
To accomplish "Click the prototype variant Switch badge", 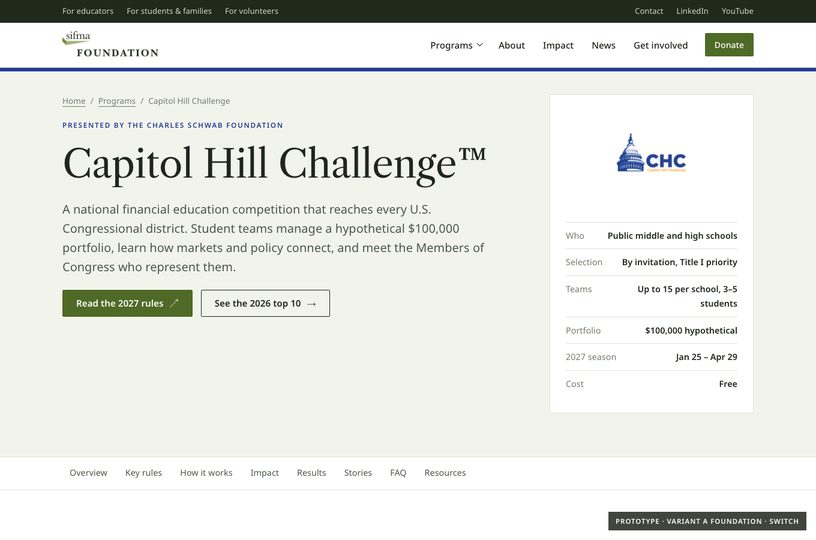I will pyautogui.click(x=707, y=521).
